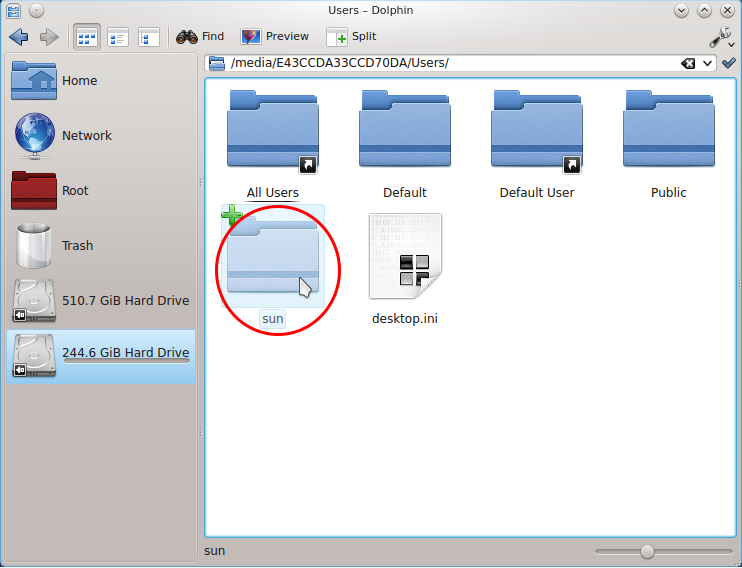The width and height of the screenshot is (742, 568).
Task: Open the window menu icon in title bar
Action: pos(14,10)
